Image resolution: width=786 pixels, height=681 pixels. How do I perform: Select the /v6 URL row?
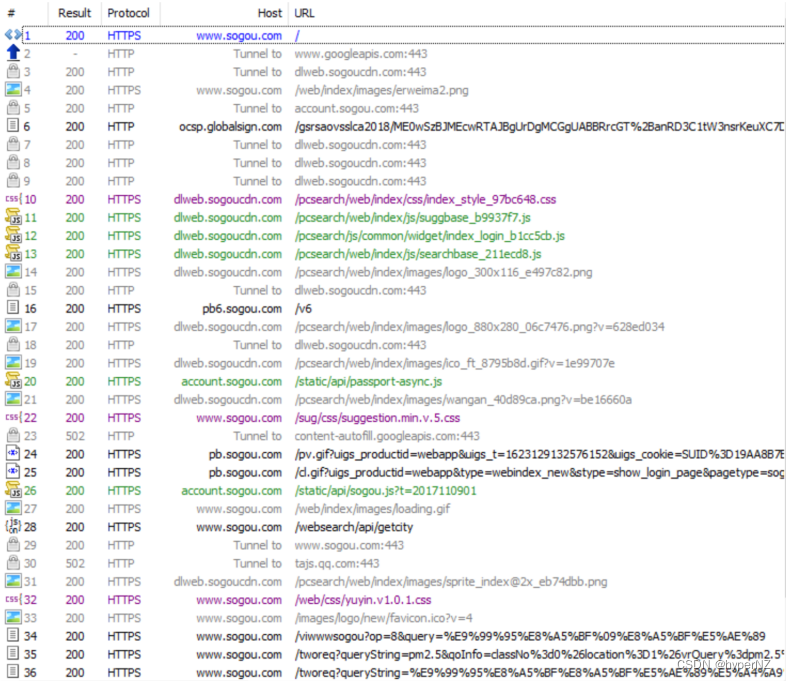click(x=303, y=309)
